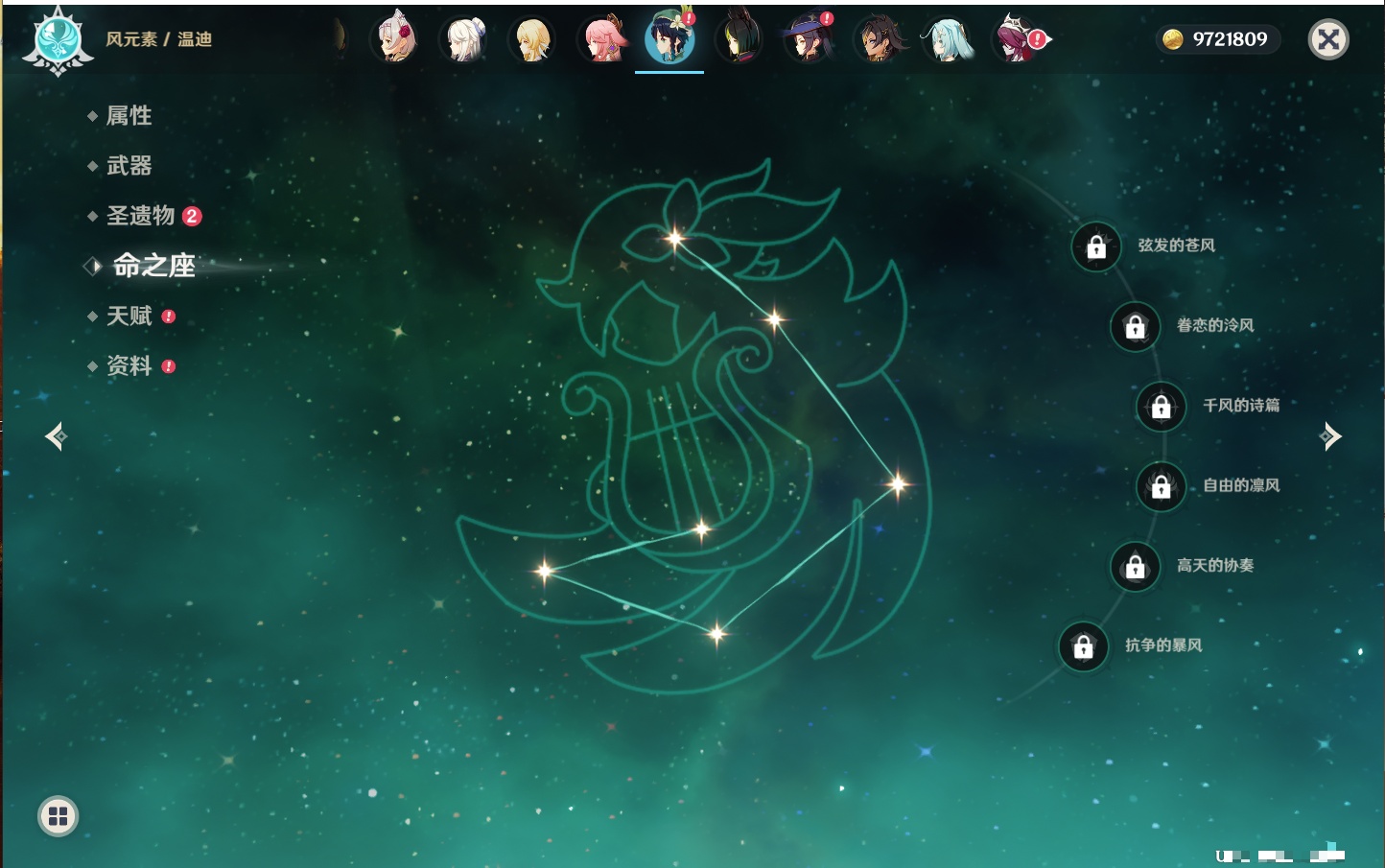Image resolution: width=1385 pixels, height=868 pixels.
Task: Select the lock icon for 千风的诗篇
Action: click(x=1161, y=407)
